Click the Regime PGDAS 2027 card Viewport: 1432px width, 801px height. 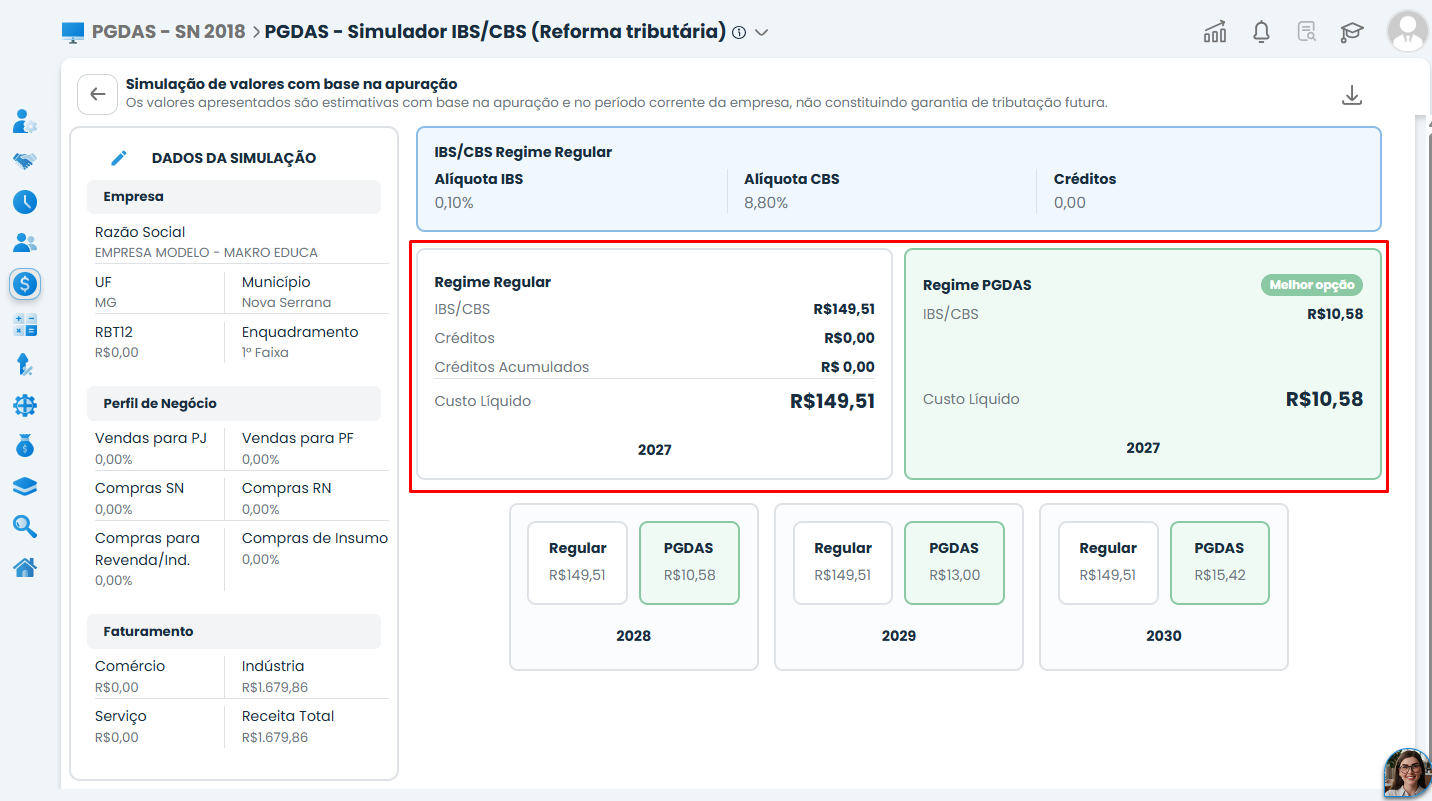coord(1143,364)
